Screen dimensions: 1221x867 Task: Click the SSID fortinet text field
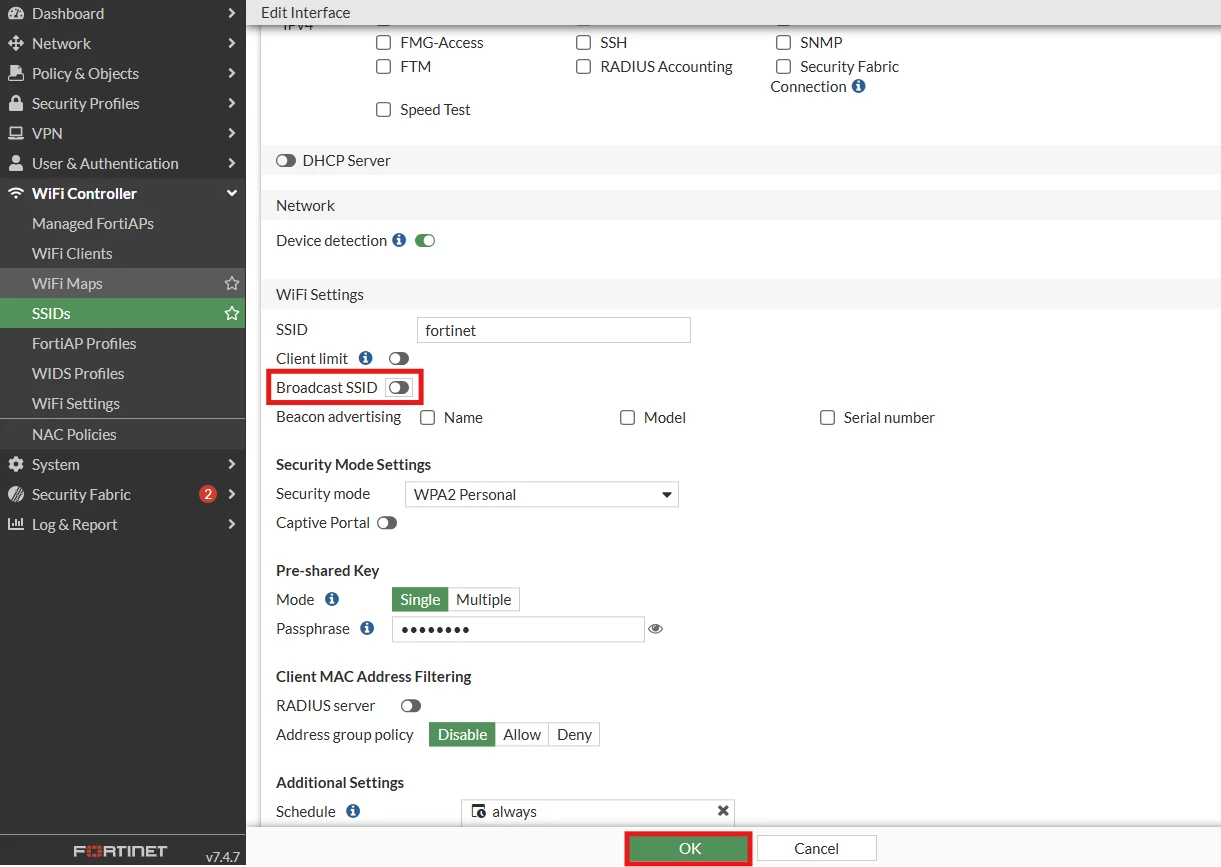point(554,331)
